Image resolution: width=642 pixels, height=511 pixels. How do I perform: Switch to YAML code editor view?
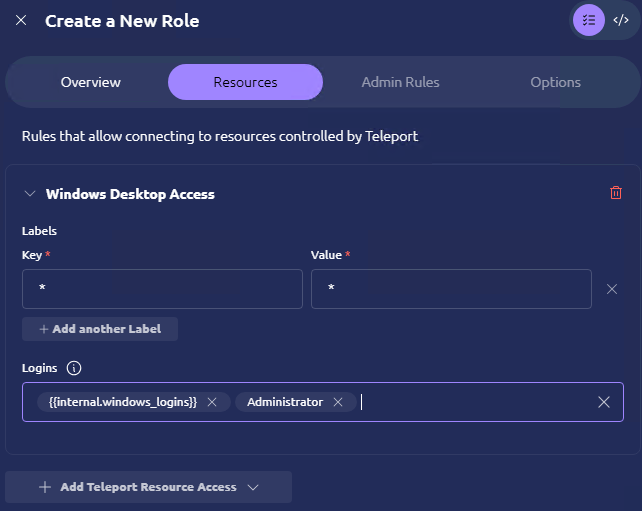coord(620,20)
